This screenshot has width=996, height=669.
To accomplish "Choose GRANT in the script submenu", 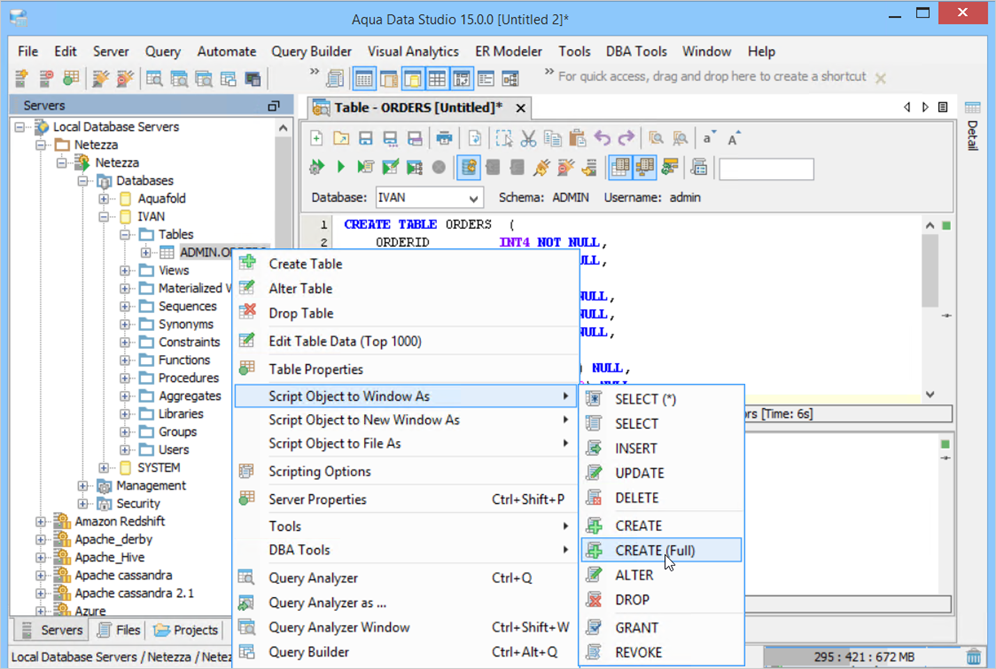I will click(x=661, y=628).
